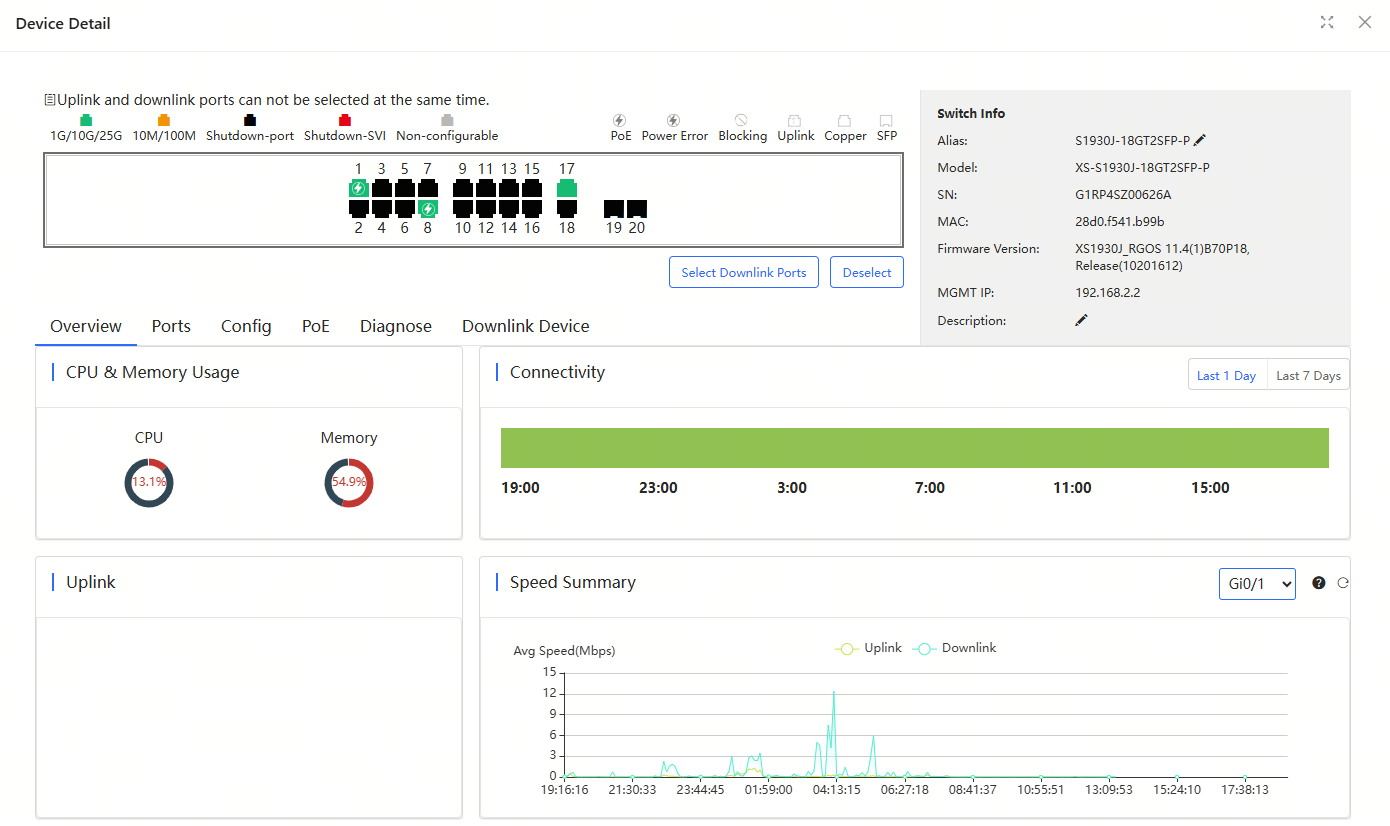
Task: Toggle Downlink series in chart legend
Action: (955, 648)
